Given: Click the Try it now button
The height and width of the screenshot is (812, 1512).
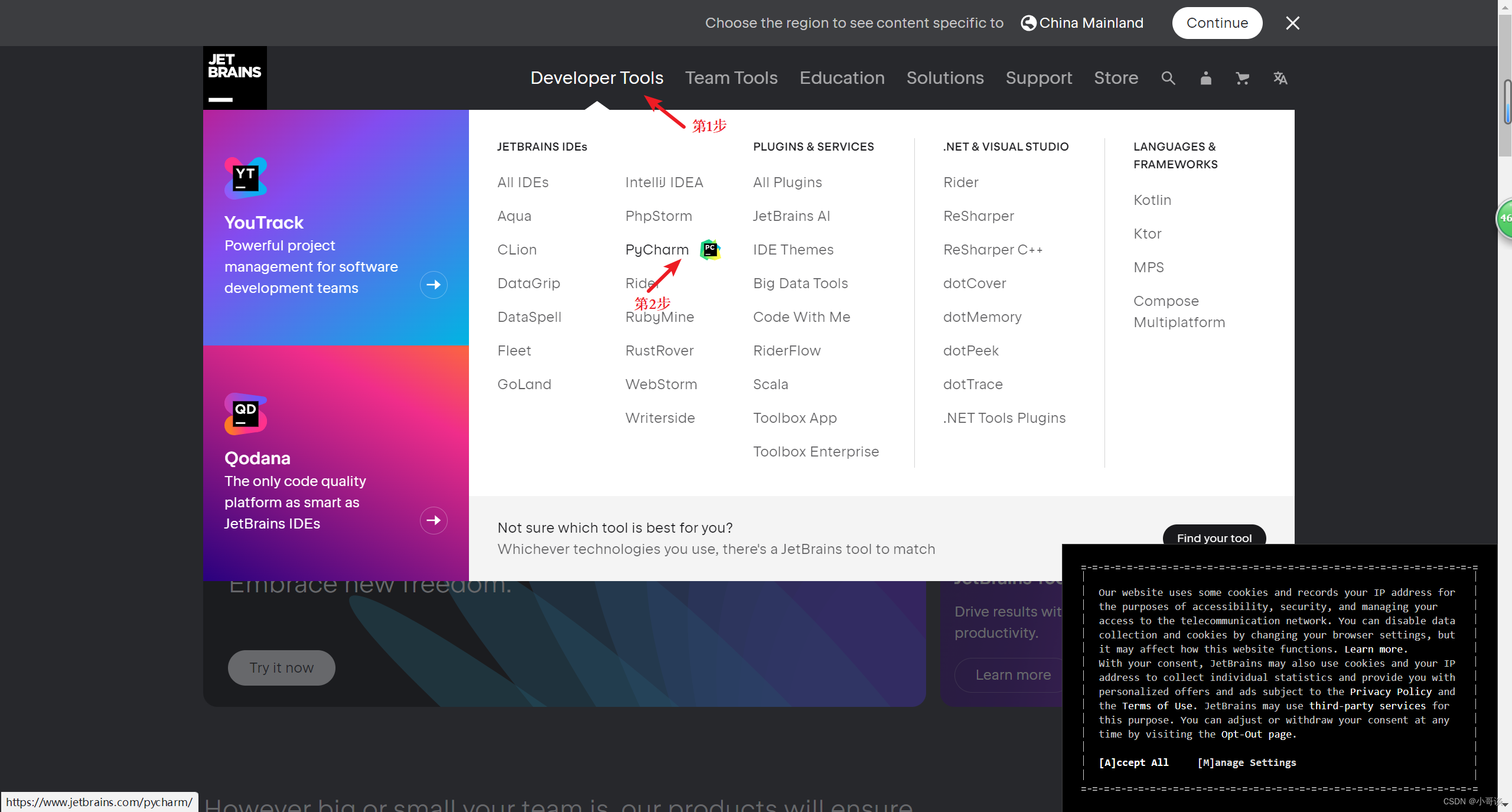Looking at the screenshot, I should pos(281,667).
